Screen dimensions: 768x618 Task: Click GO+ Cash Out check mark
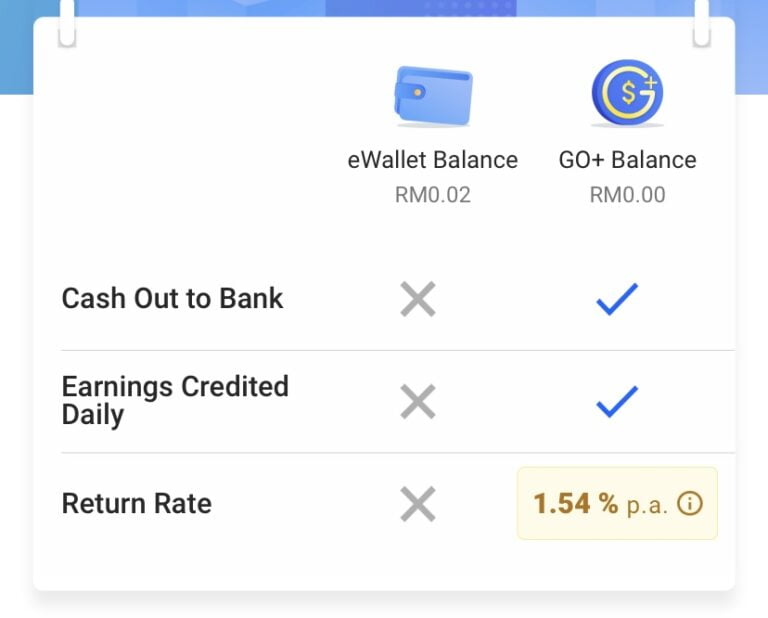(x=617, y=299)
